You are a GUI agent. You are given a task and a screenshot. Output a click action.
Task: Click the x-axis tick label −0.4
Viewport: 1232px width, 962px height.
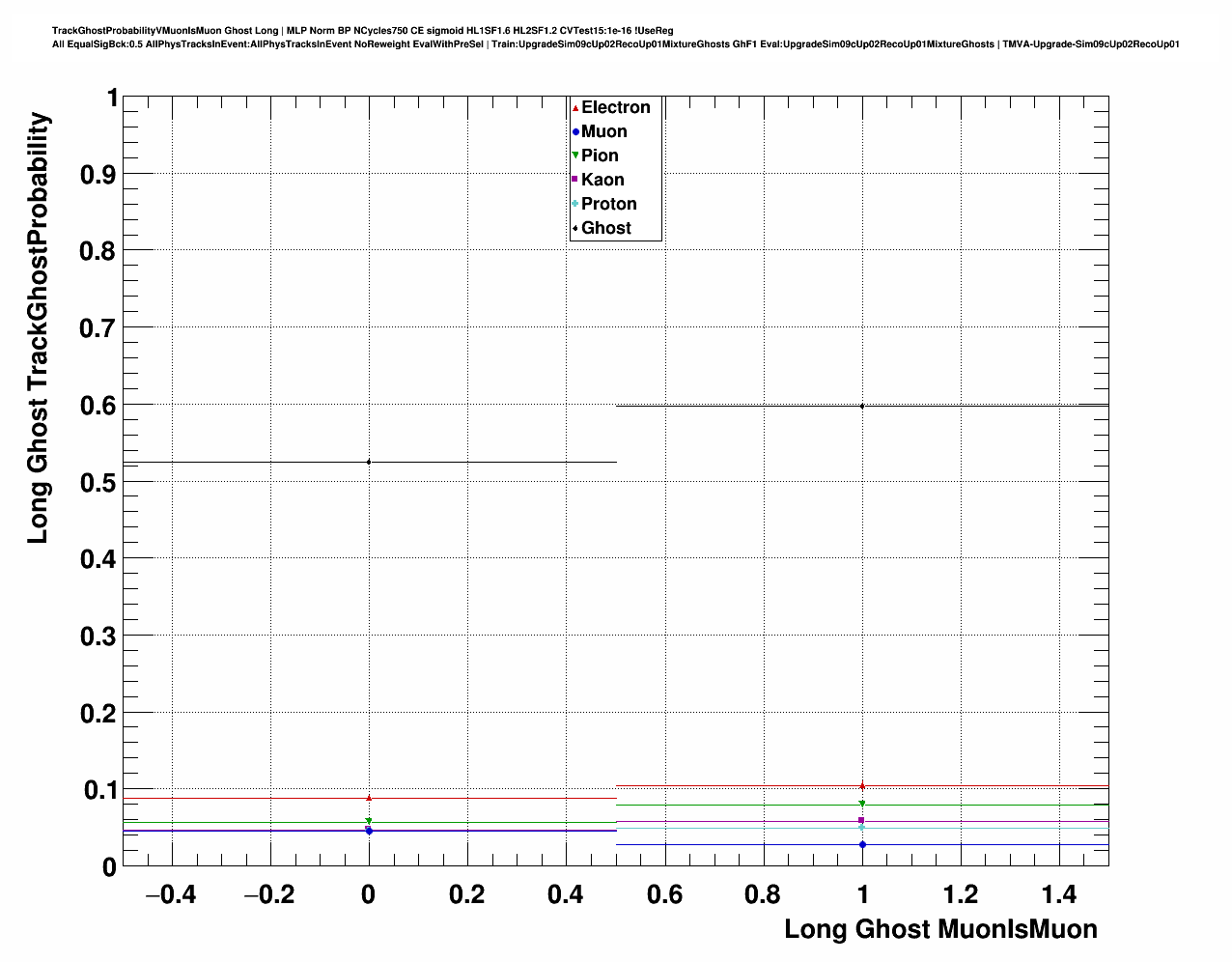[171, 894]
